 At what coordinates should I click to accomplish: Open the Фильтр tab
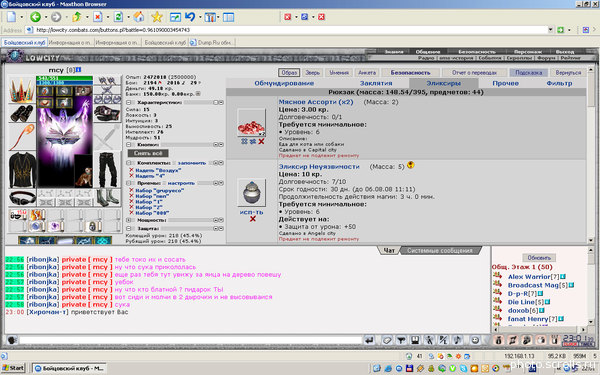click(559, 83)
